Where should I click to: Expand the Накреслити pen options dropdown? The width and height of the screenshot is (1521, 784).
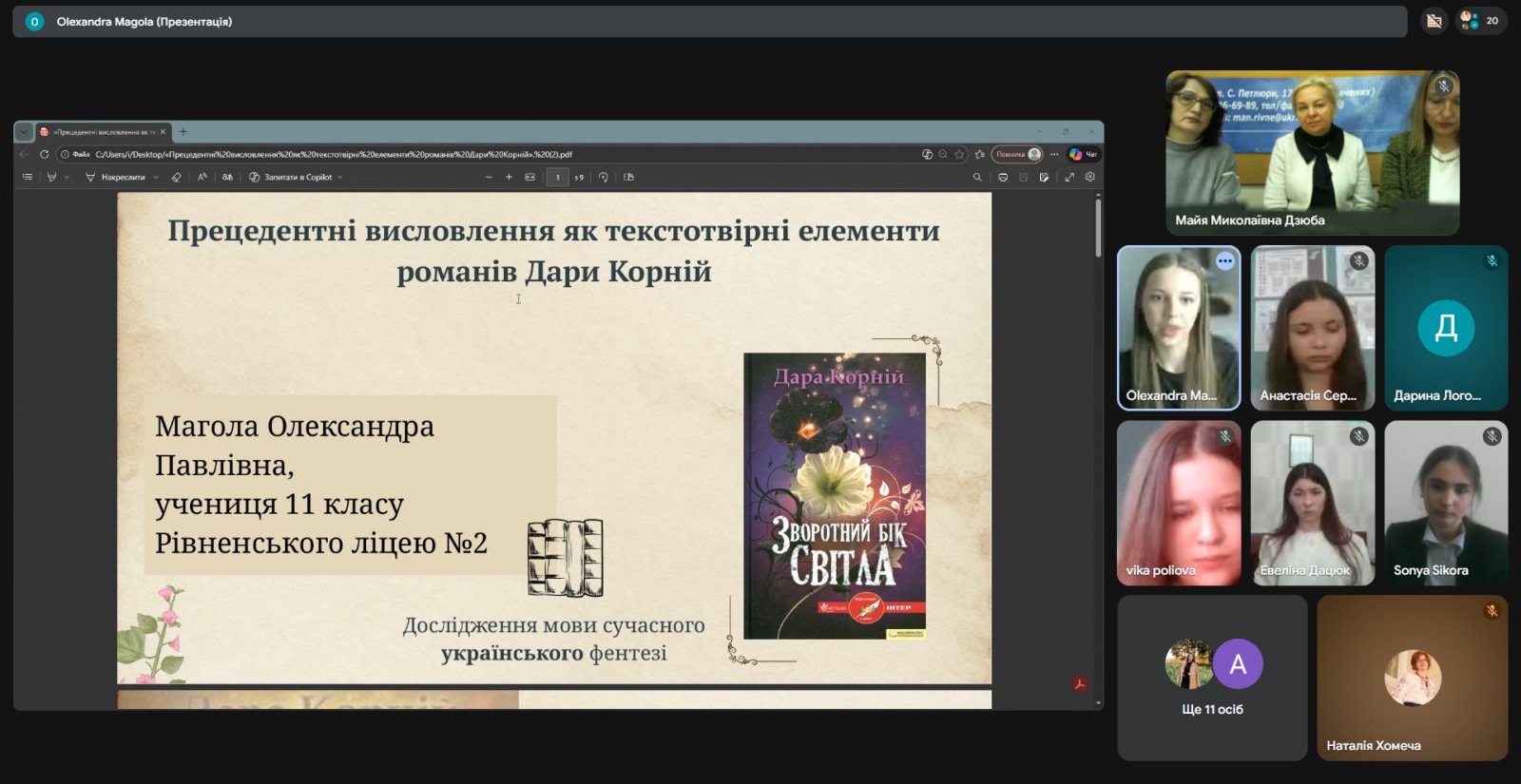tap(156, 177)
